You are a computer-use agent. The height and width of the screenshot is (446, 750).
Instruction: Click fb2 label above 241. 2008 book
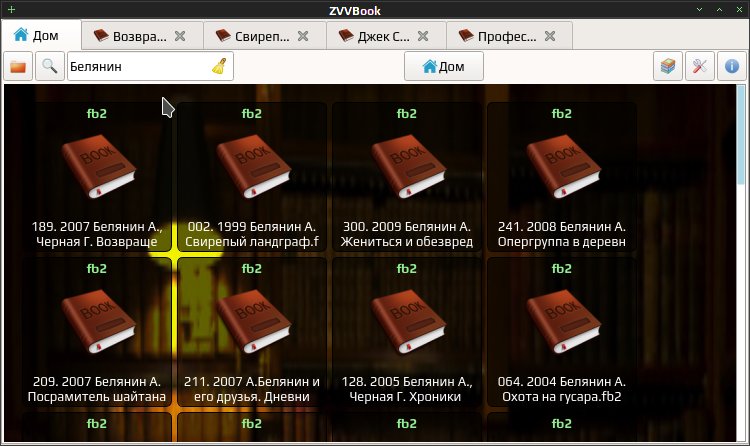click(562, 113)
